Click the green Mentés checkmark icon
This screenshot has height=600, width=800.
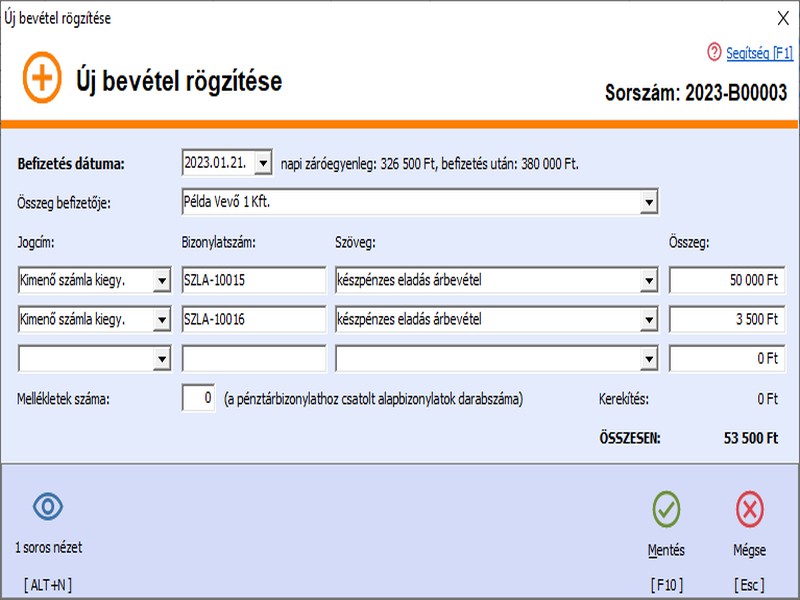point(668,508)
